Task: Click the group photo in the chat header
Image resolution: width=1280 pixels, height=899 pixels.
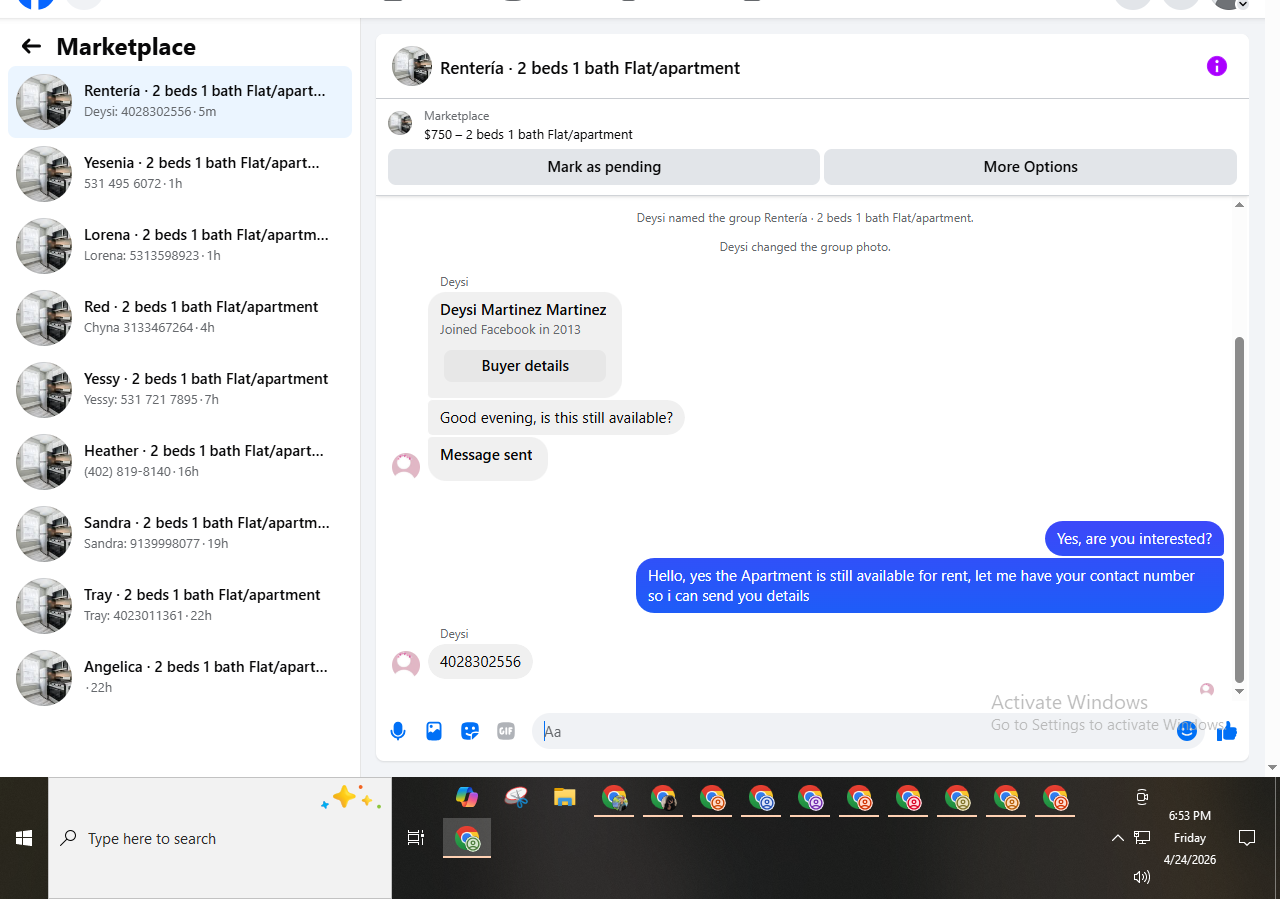Action: coord(411,67)
